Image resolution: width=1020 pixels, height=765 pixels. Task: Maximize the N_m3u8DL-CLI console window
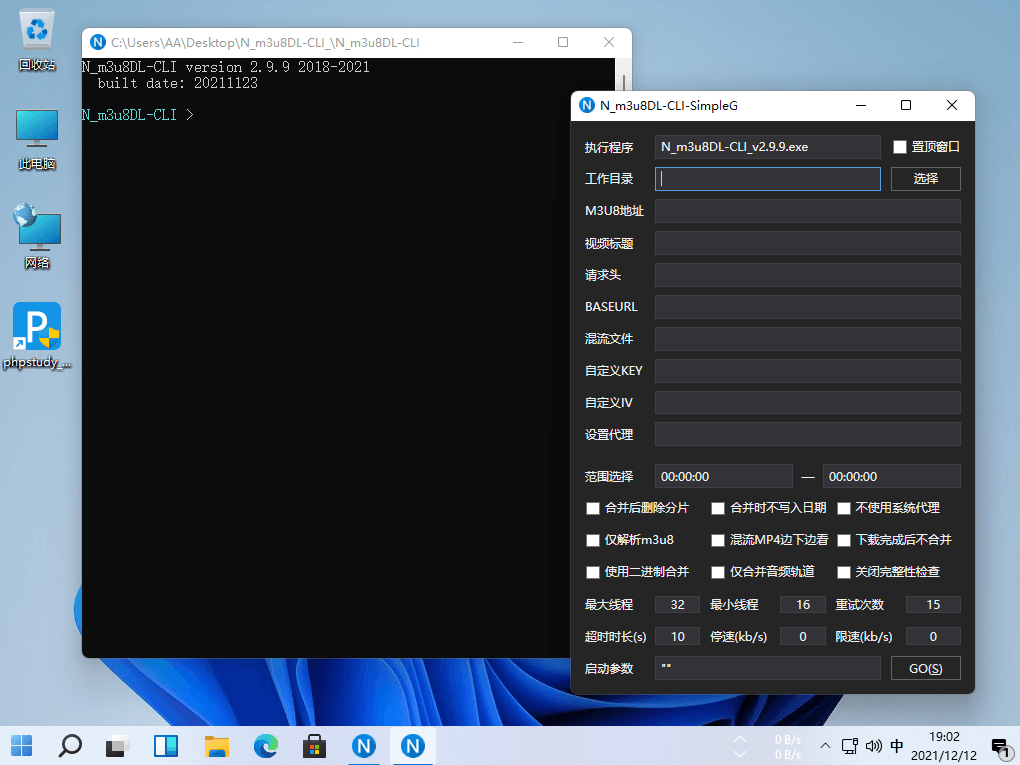click(x=563, y=42)
